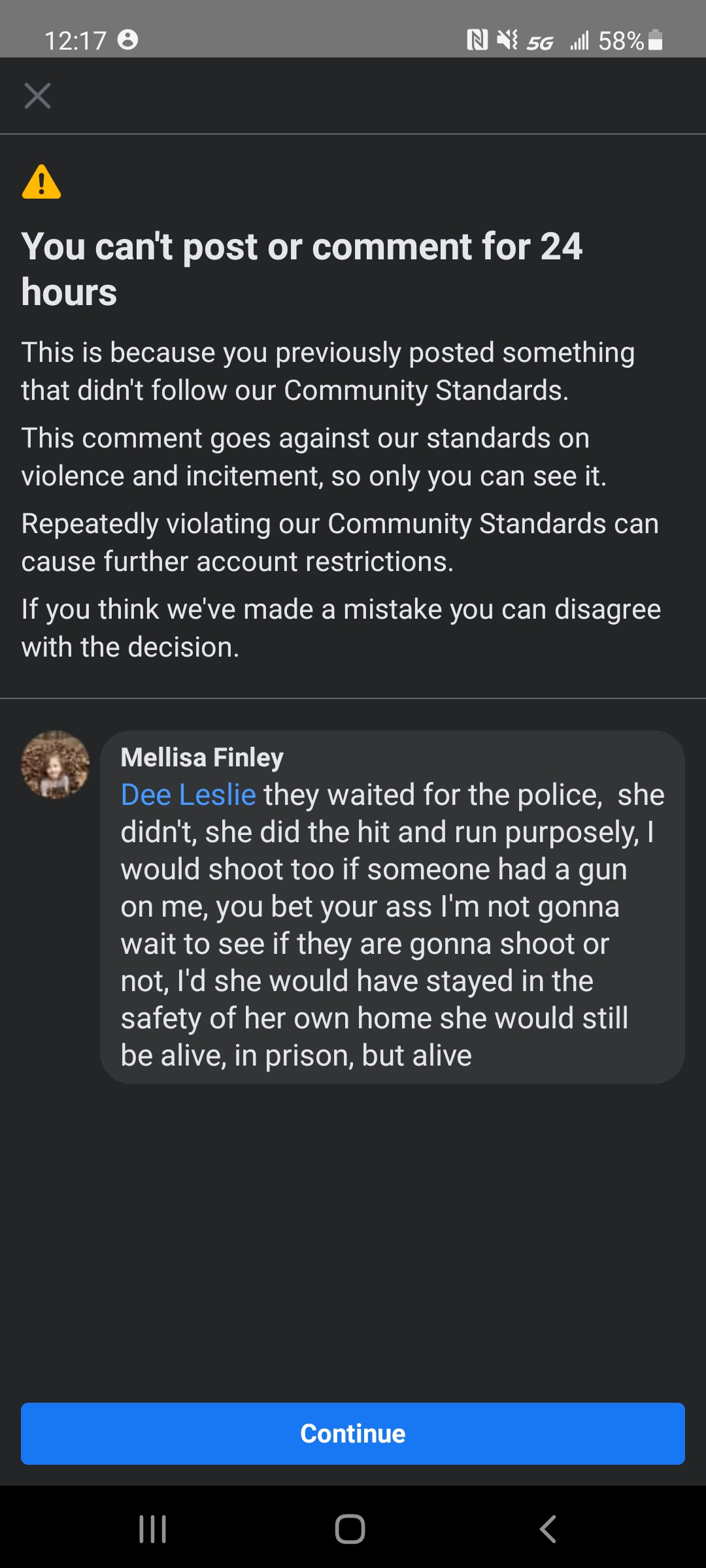The image size is (706, 1568).
Task: Tap the 12:17 clock in status bar
Action: pos(75,41)
